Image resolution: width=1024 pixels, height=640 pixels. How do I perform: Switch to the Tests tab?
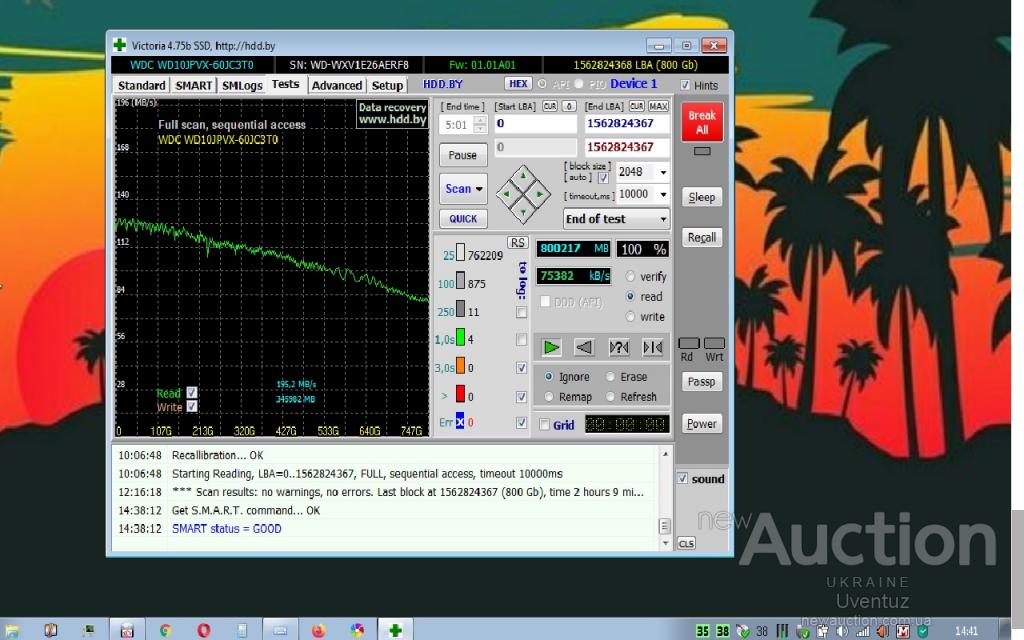285,84
